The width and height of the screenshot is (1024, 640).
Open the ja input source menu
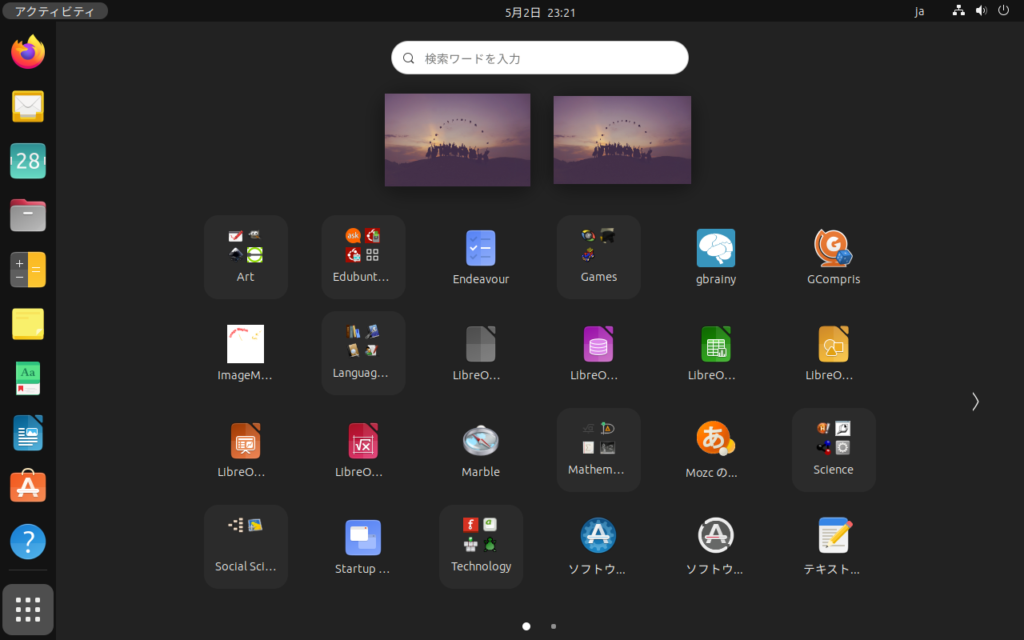click(x=919, y=11)
